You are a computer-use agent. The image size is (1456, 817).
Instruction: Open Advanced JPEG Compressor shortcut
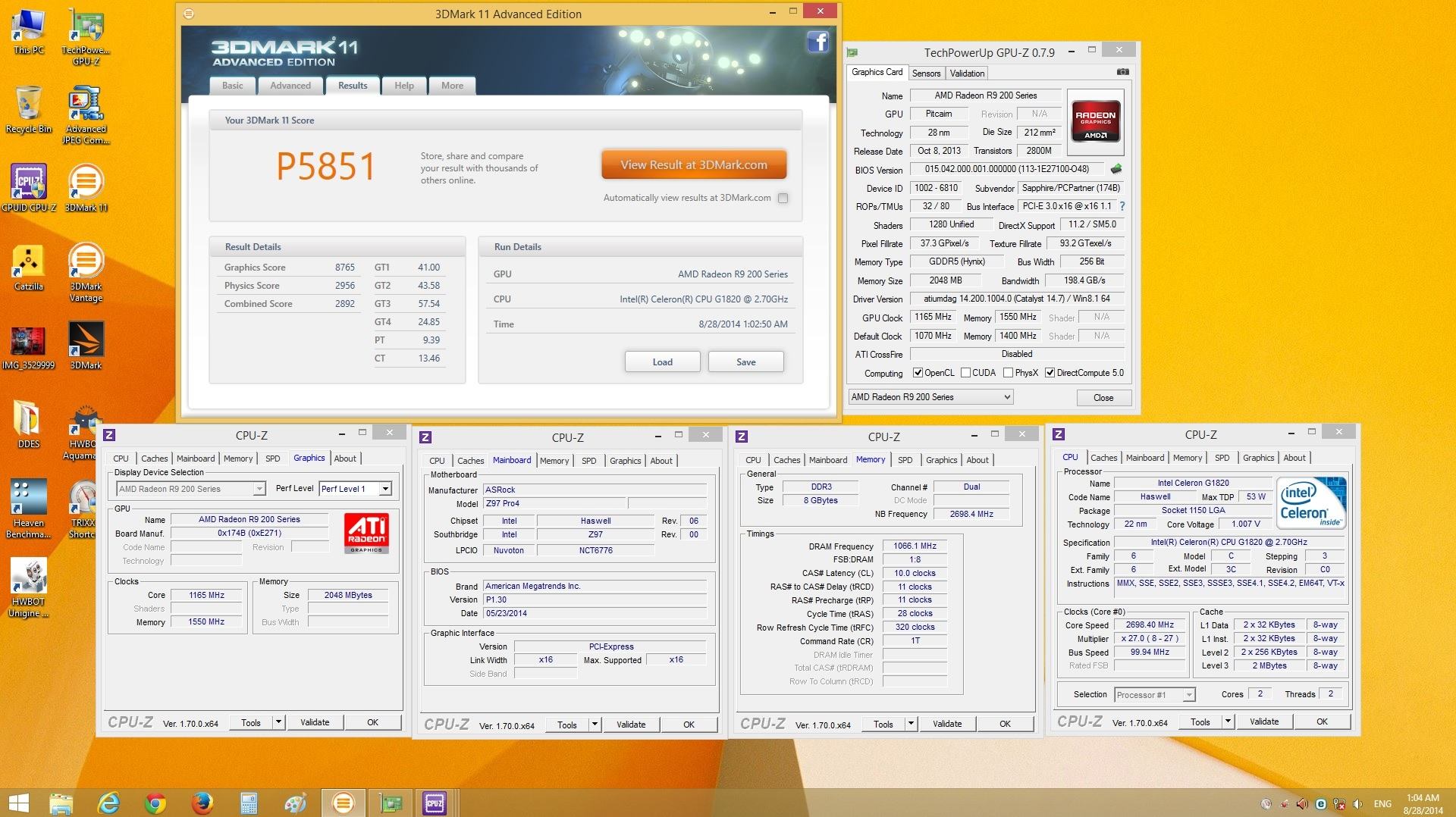(86, 115)
